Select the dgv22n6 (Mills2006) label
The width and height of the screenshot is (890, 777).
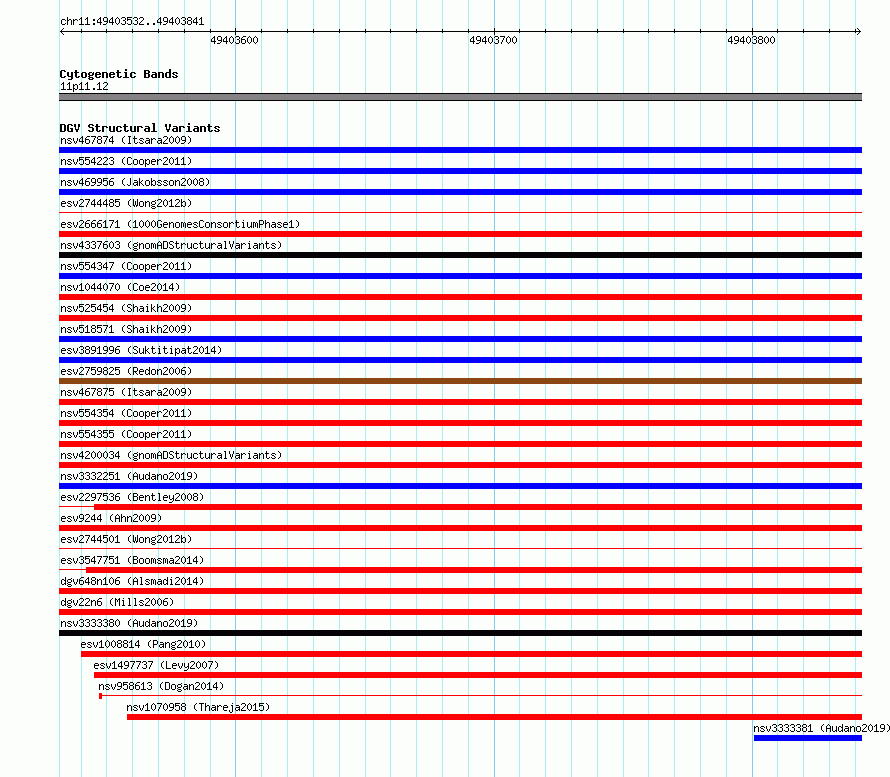pos(117,602)
